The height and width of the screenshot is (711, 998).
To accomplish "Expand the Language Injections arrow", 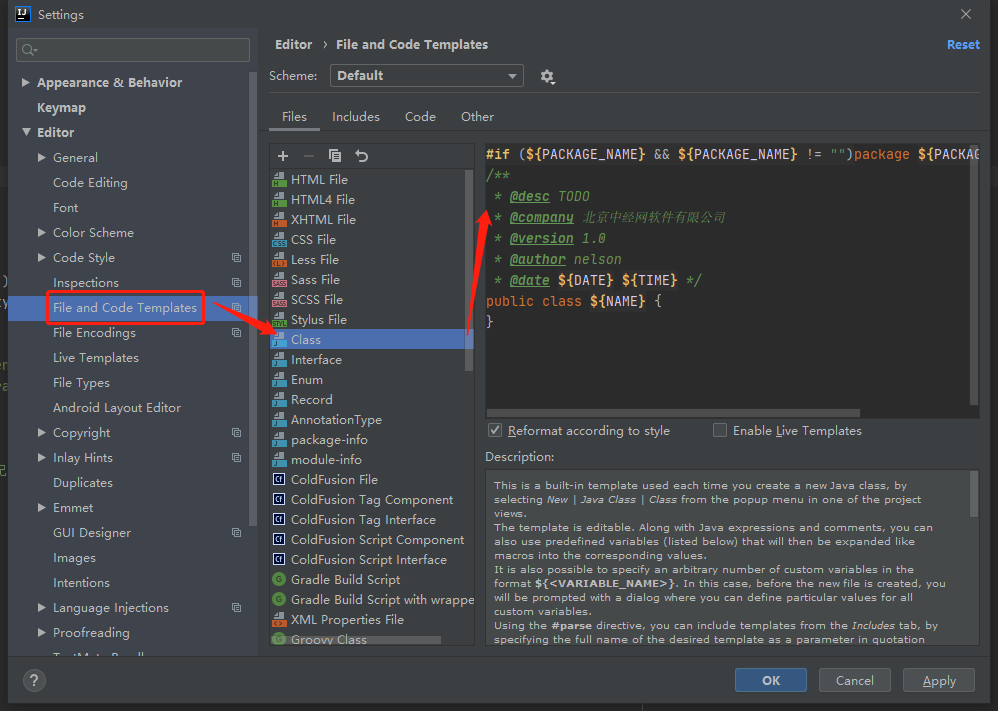I will 41,608.
